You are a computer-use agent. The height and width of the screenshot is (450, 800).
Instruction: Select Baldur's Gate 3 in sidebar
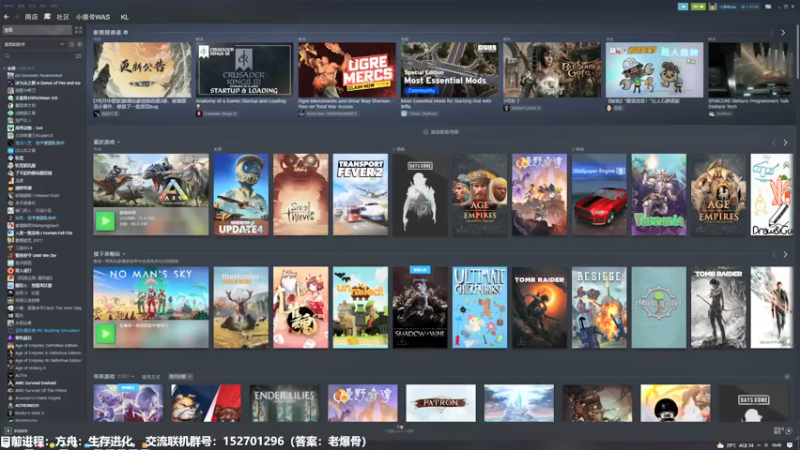click(x=26, y=413)
